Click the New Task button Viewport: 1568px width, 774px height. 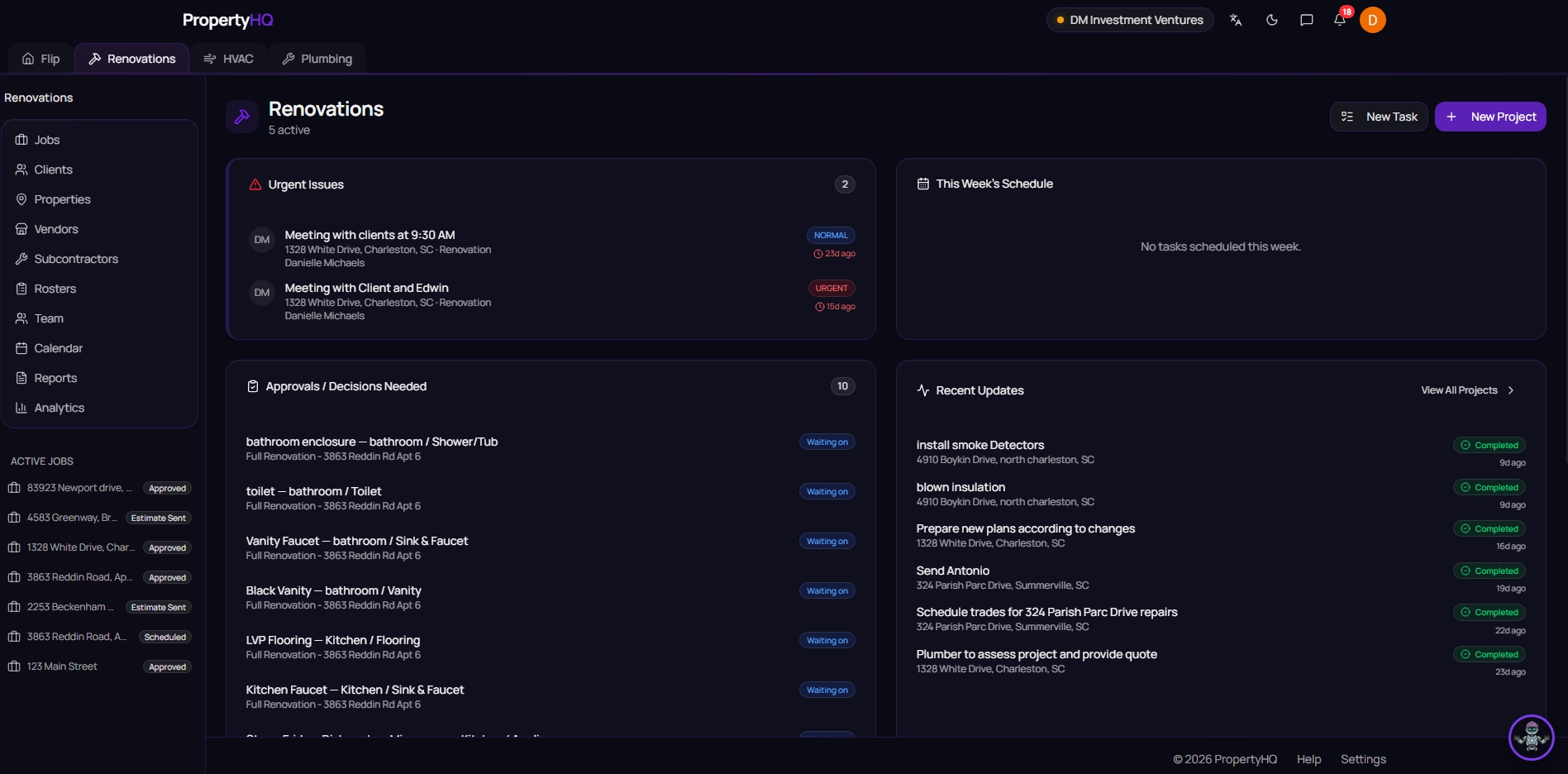click(1379, 117)
